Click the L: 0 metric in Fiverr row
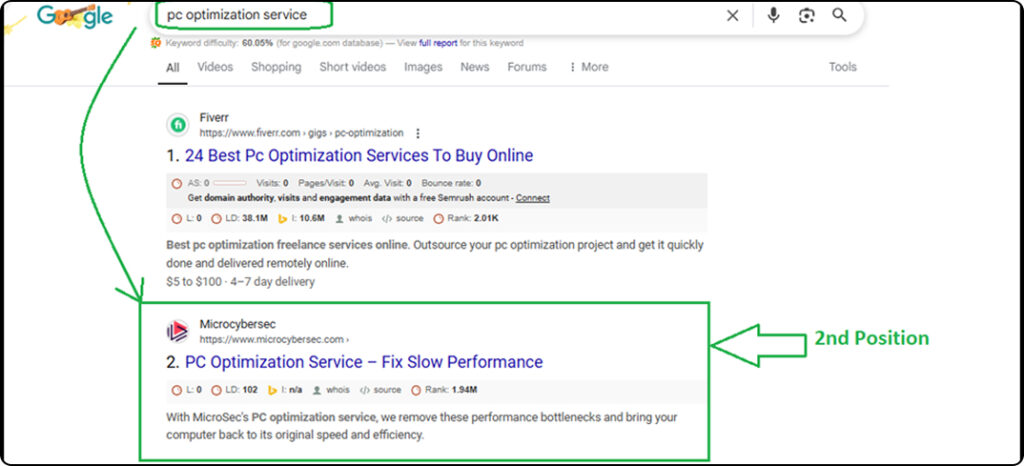 tap(187, 219)
